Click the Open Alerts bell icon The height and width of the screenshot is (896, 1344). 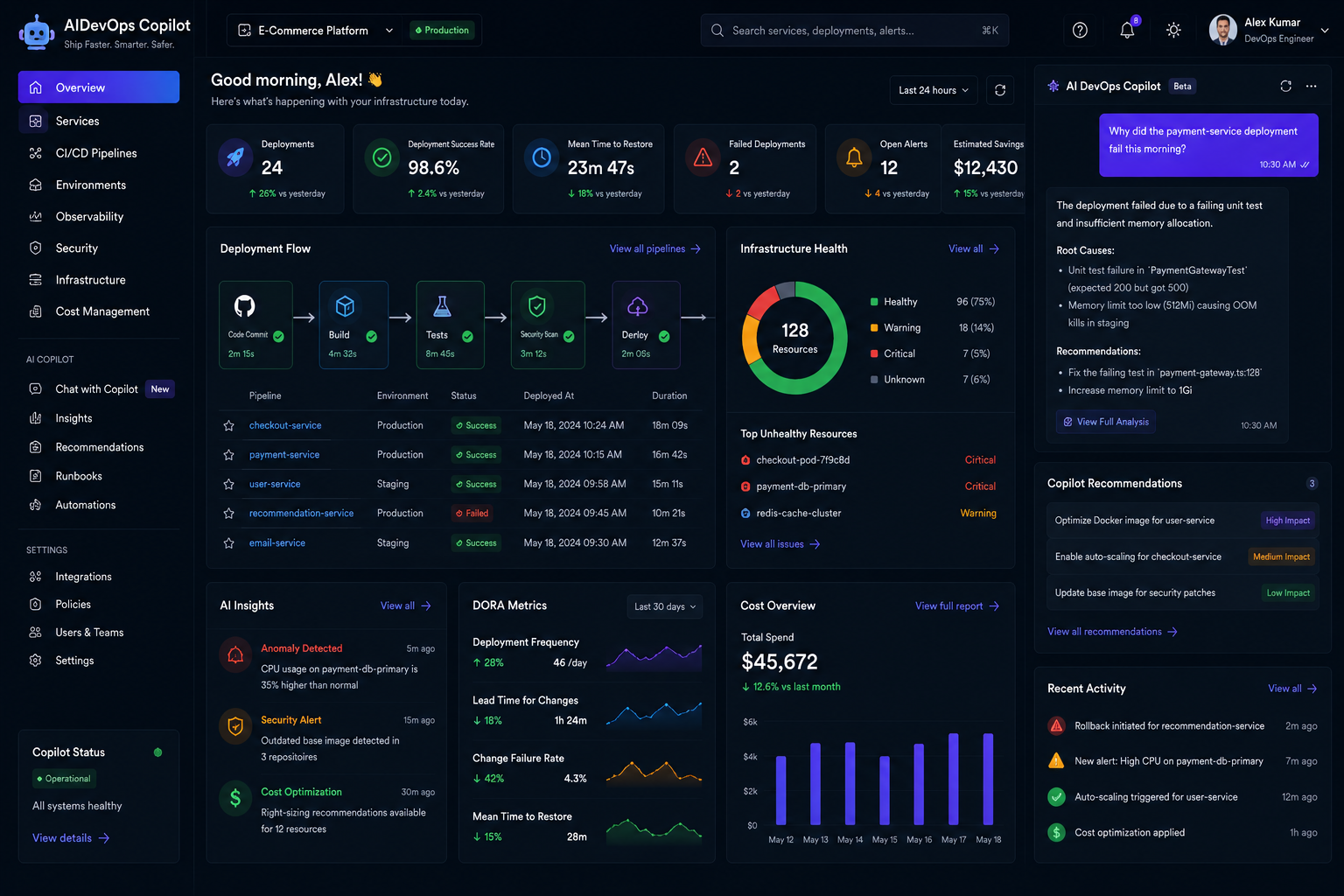pyautogui.click(x=854, y=157)
